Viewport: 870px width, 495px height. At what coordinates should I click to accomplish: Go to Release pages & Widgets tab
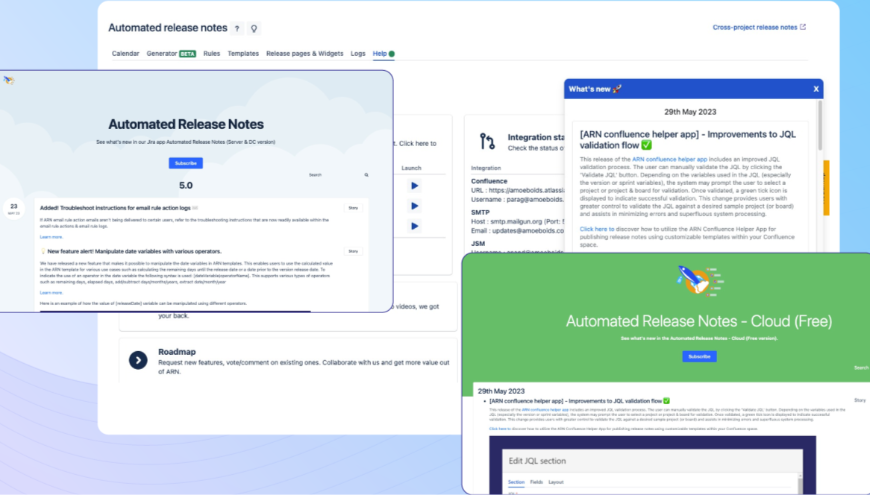pos(305,54)
